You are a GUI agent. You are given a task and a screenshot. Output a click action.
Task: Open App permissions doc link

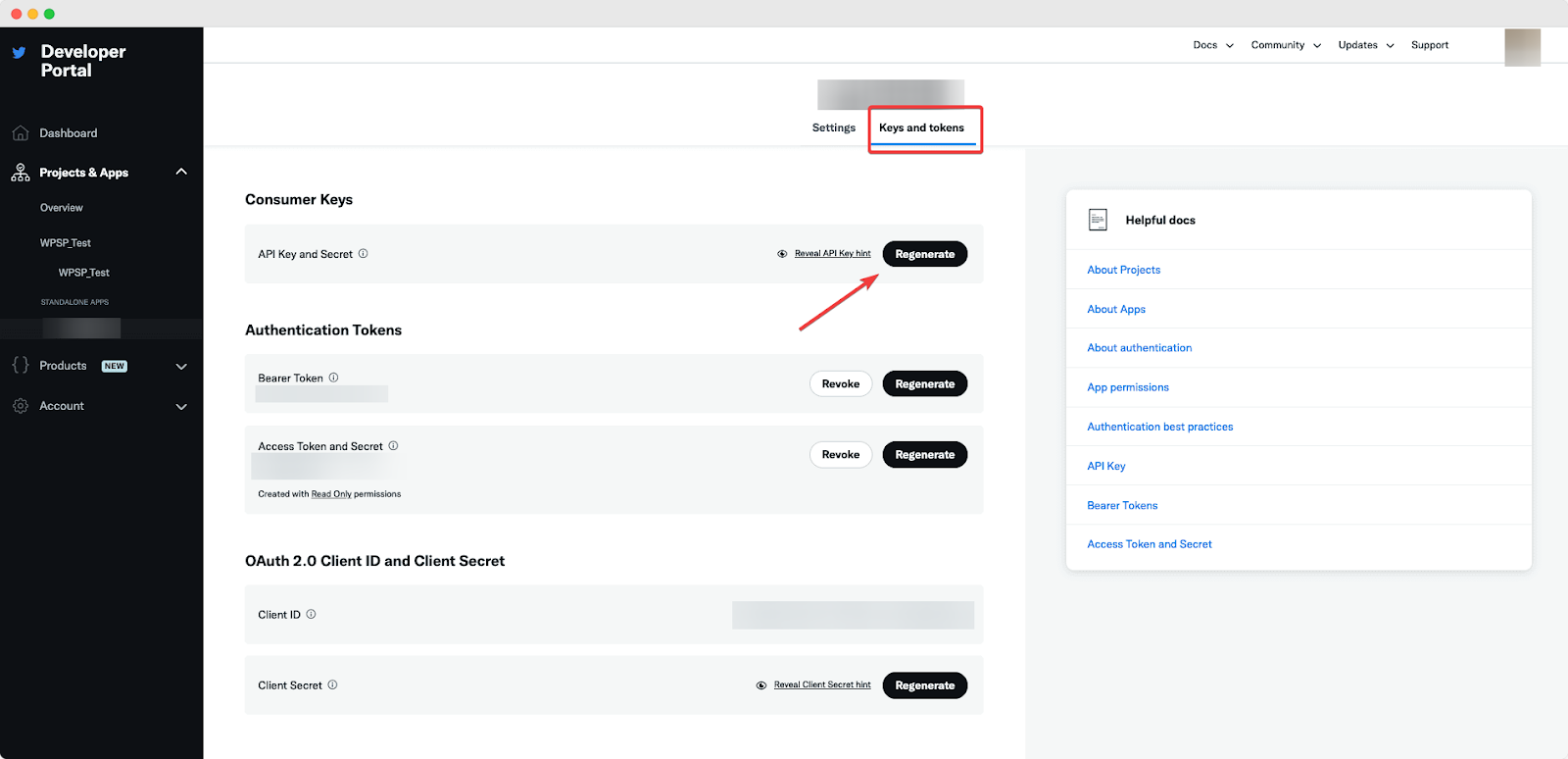(x=1128, y=387)
